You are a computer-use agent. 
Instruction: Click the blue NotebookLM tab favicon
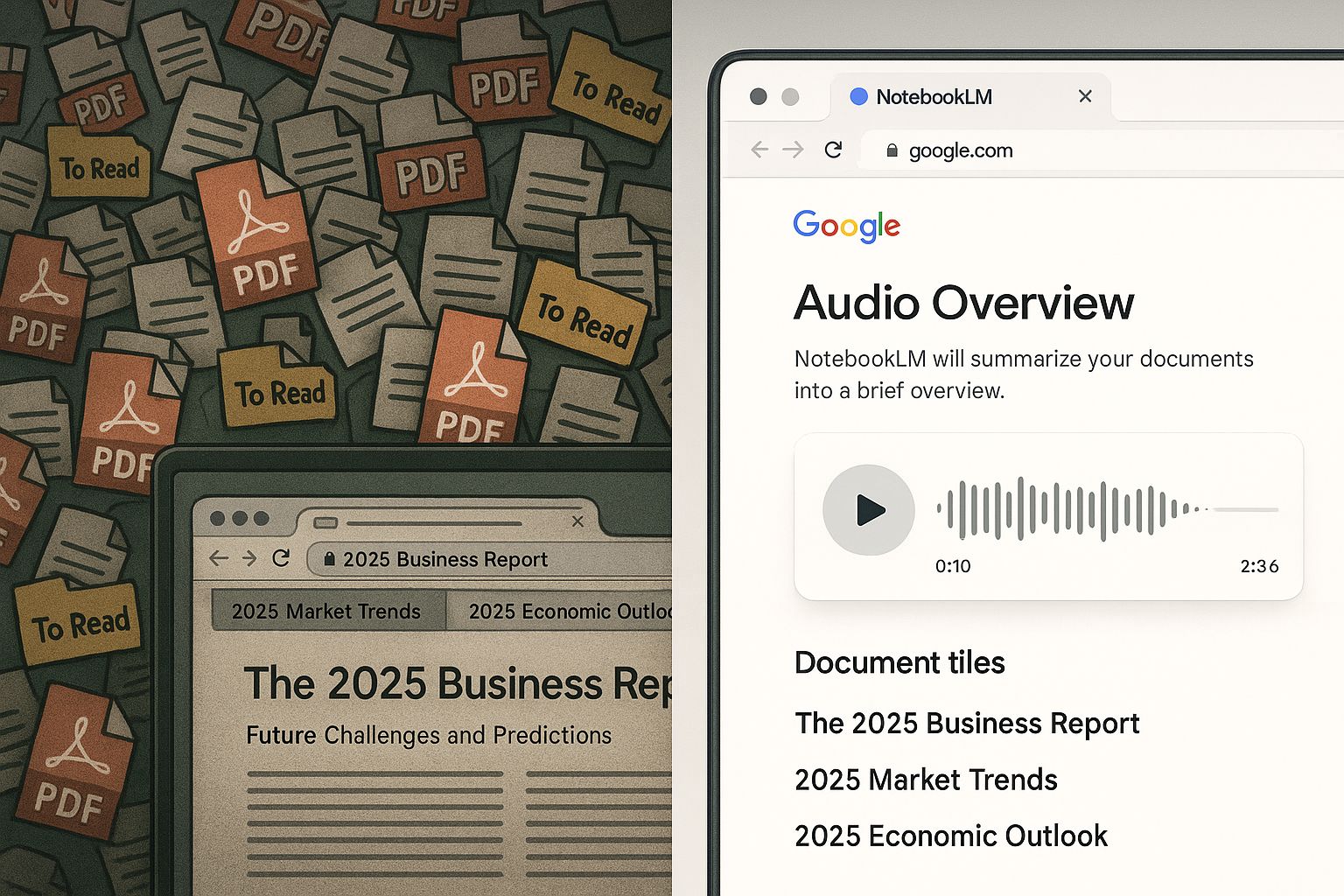click(x=859, y=96)
